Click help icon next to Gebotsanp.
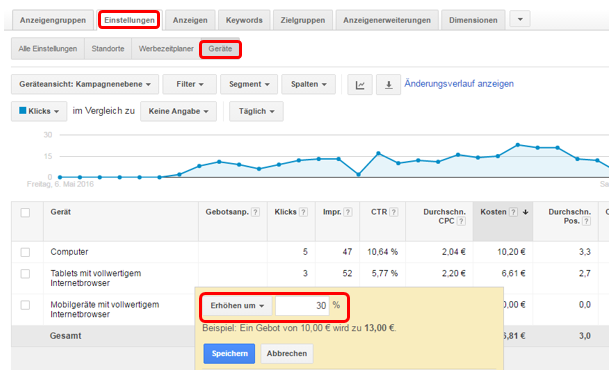616x370 pixels. [x=256, y=212]
